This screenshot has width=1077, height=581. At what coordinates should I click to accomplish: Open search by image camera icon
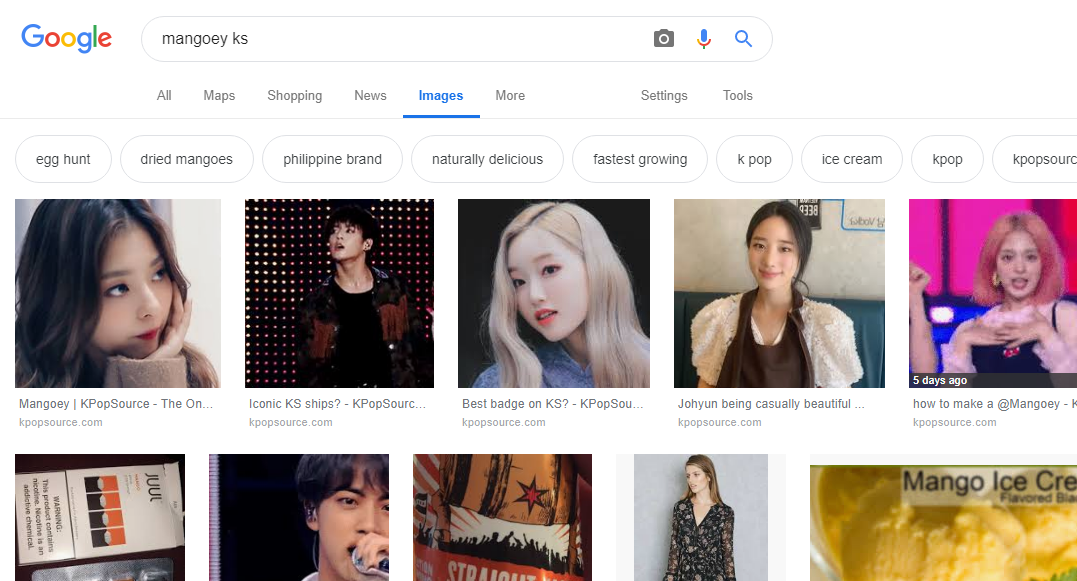point(664,38)
